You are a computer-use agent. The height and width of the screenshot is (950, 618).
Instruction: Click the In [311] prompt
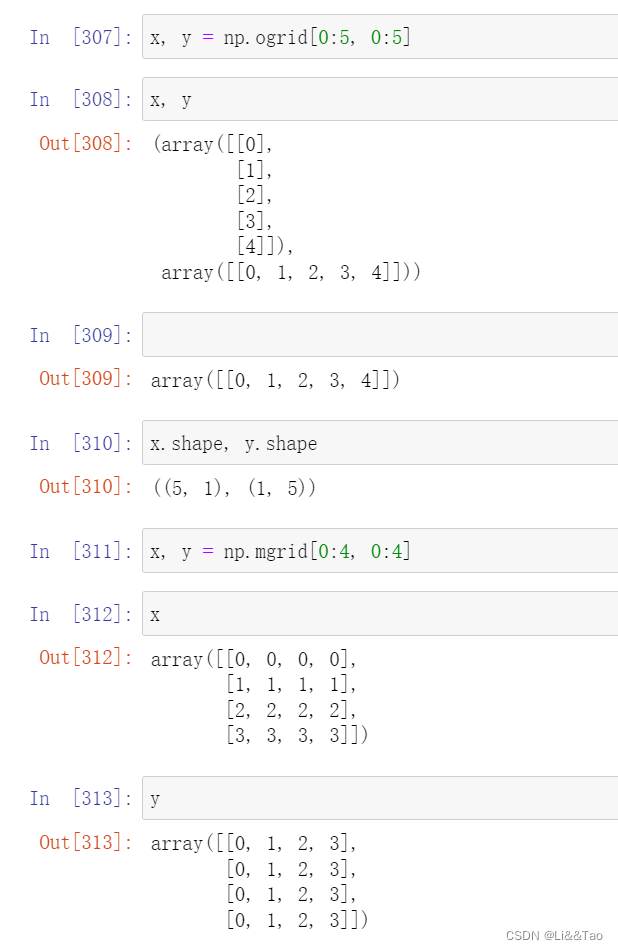pos(81,551)
